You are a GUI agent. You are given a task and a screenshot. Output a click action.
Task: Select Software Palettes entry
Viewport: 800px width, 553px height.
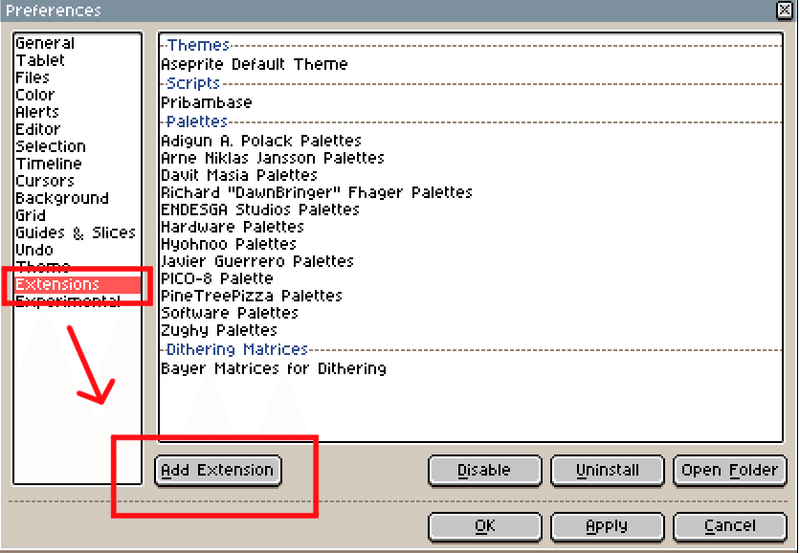[471, 313]
